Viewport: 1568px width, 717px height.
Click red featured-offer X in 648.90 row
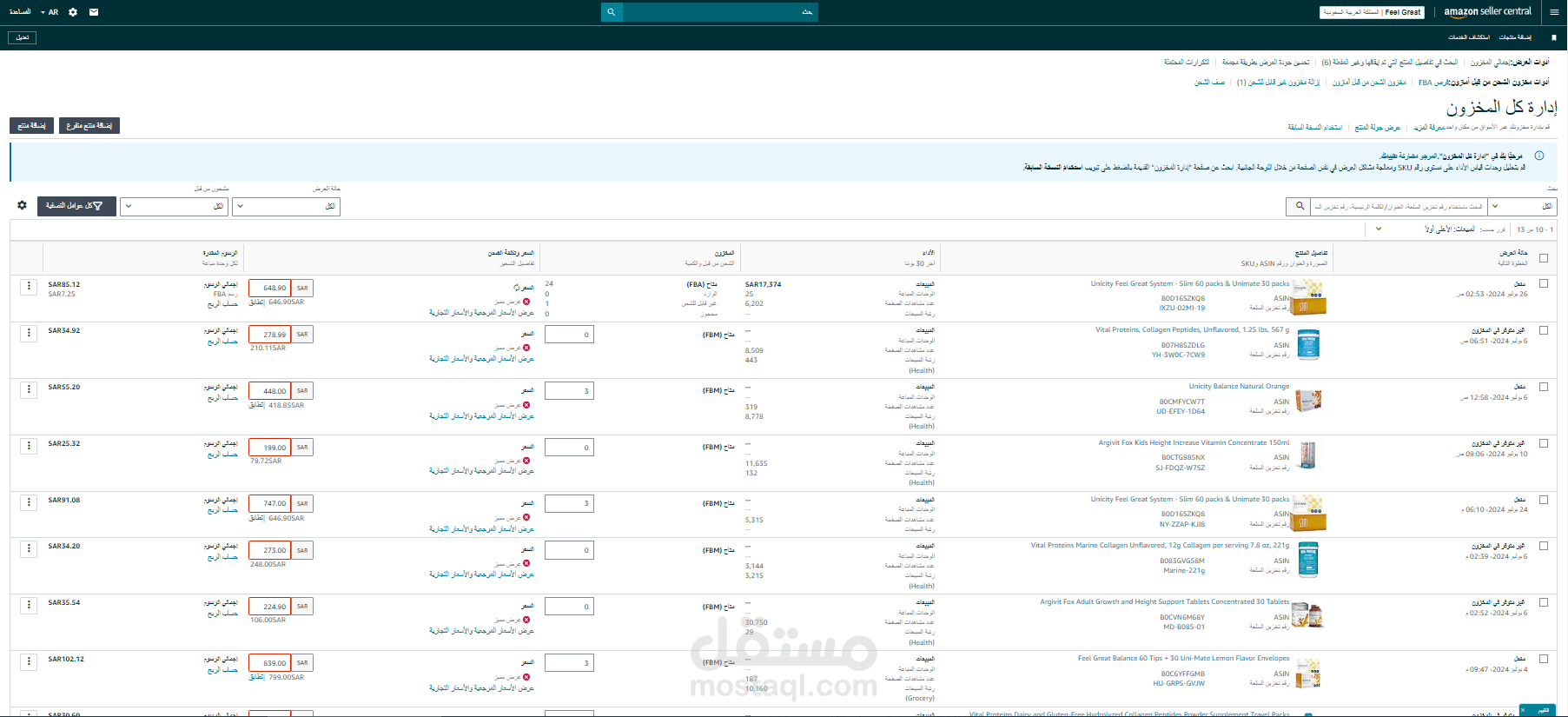pyautogui.click(x=526, y=302)
